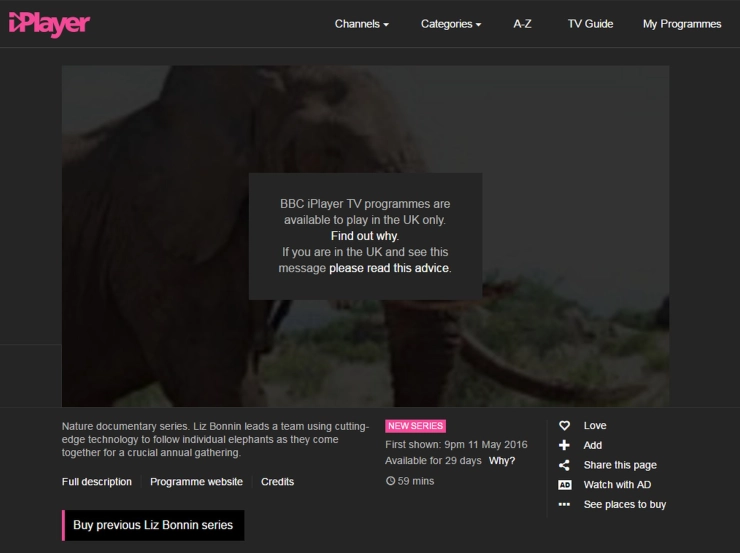740x553 pixels.
Task: Click 'Why?' next to availability days
Action: pyautogui.click(x=502, y=461)
